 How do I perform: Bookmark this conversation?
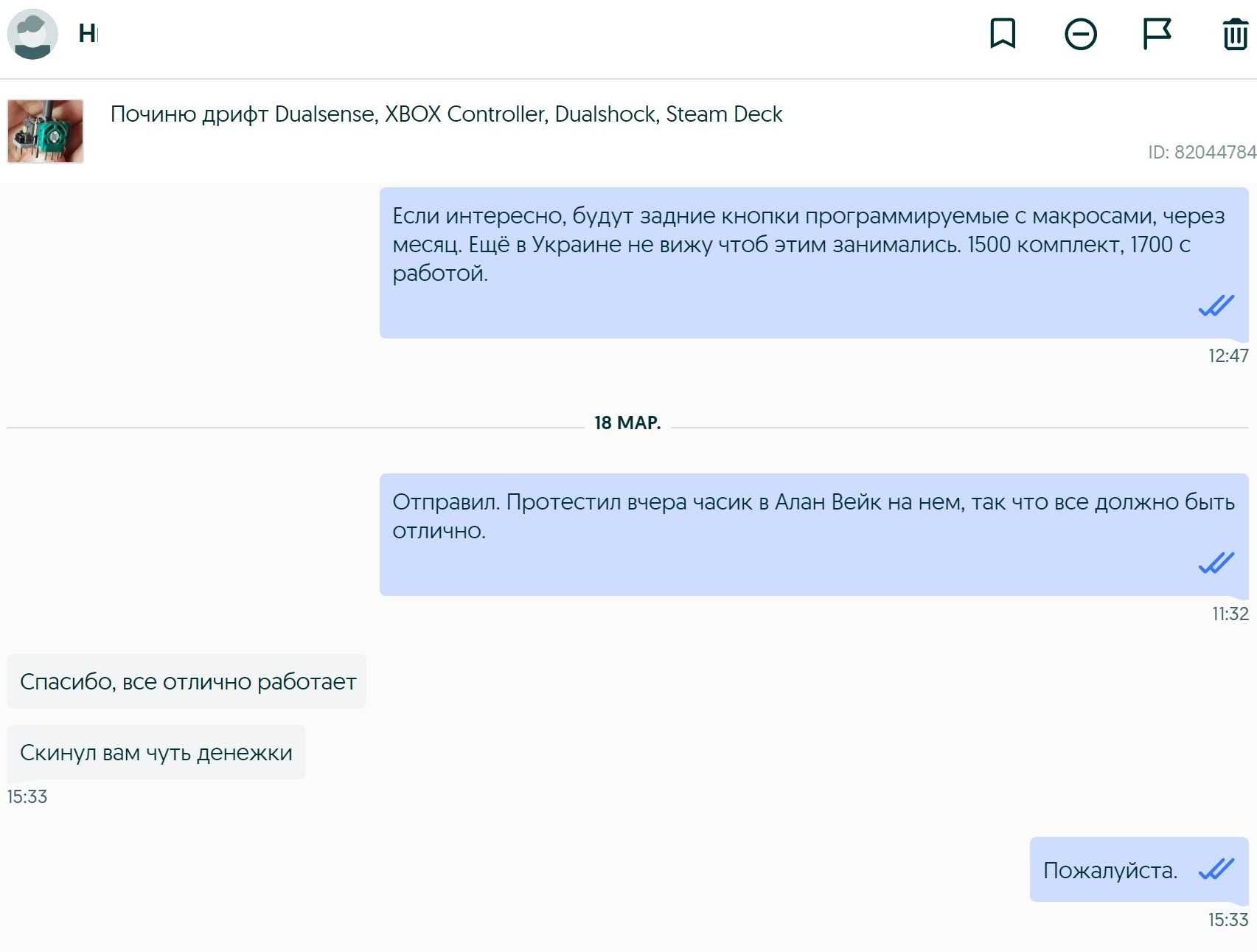click(x=1003, y=34)
